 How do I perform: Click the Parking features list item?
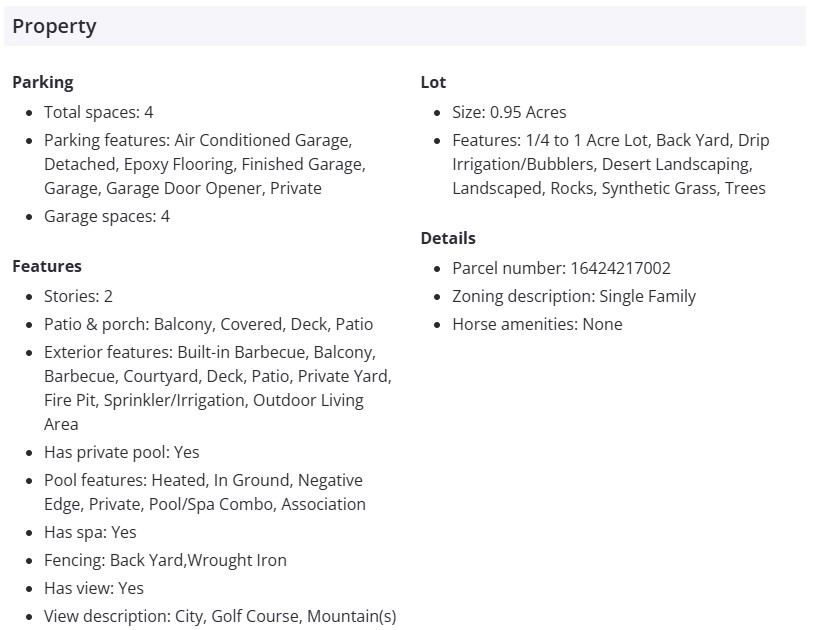pos(198,164)
